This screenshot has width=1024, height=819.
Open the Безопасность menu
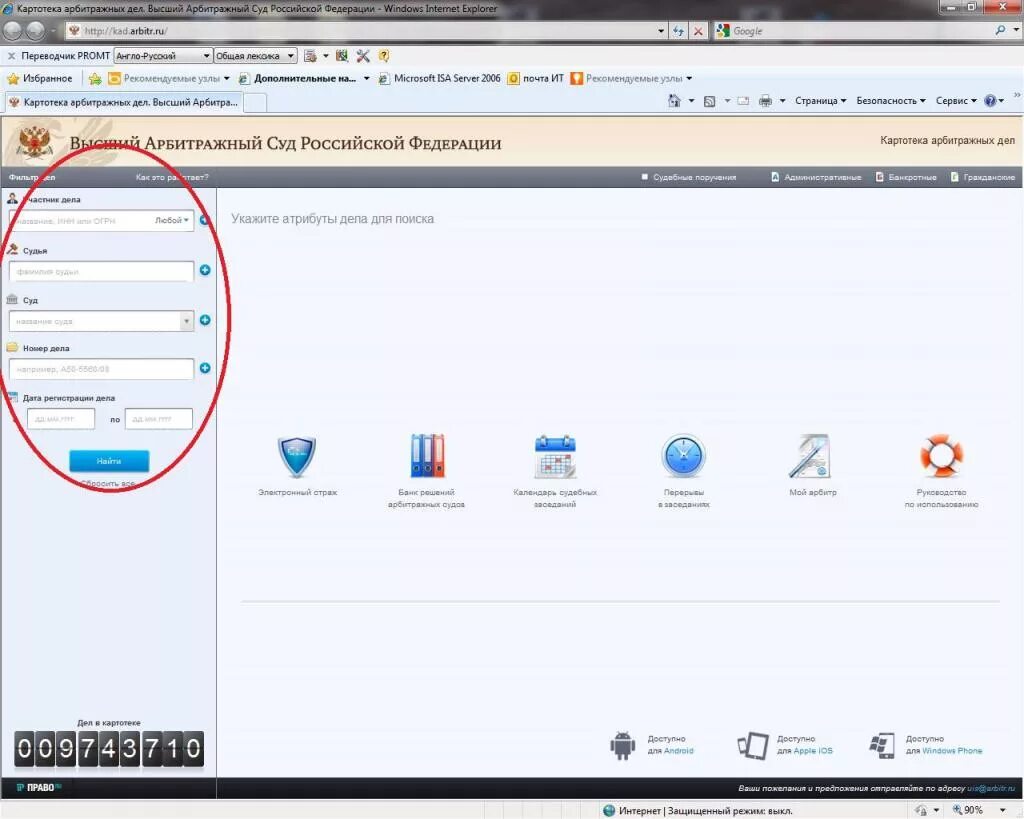891,101
